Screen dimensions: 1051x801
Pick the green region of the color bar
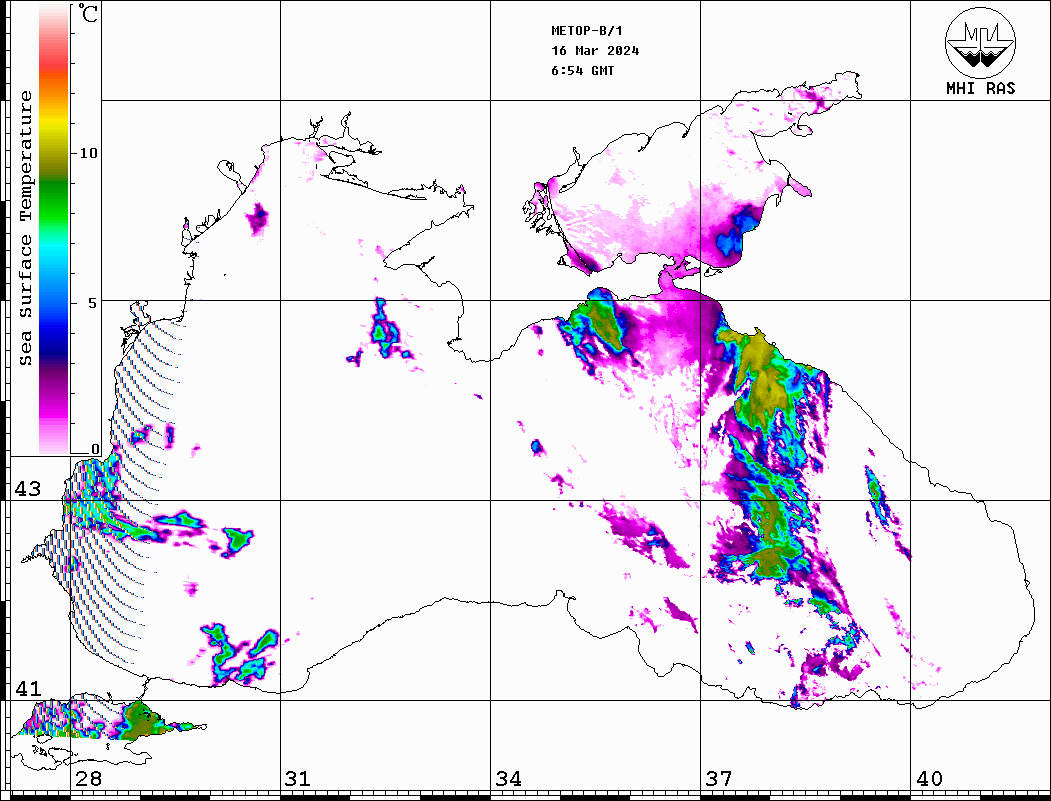[x=54, y=201]
